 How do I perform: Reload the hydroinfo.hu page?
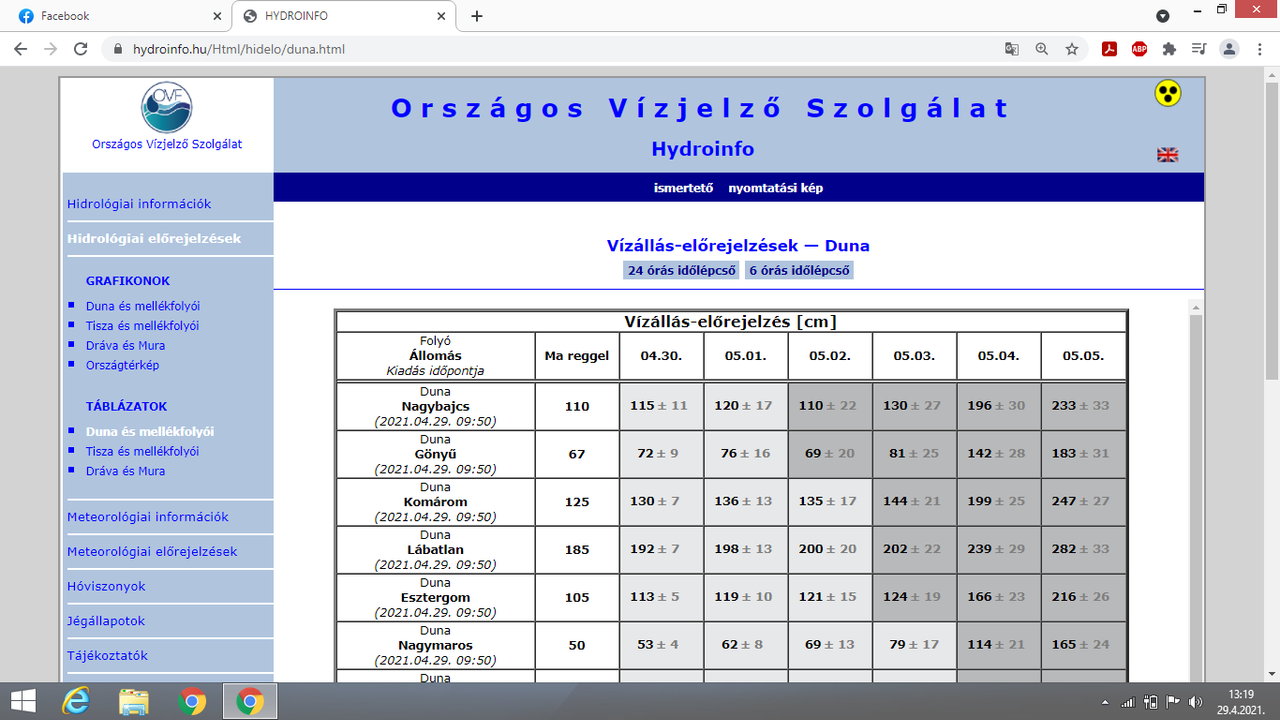point(81,48)
